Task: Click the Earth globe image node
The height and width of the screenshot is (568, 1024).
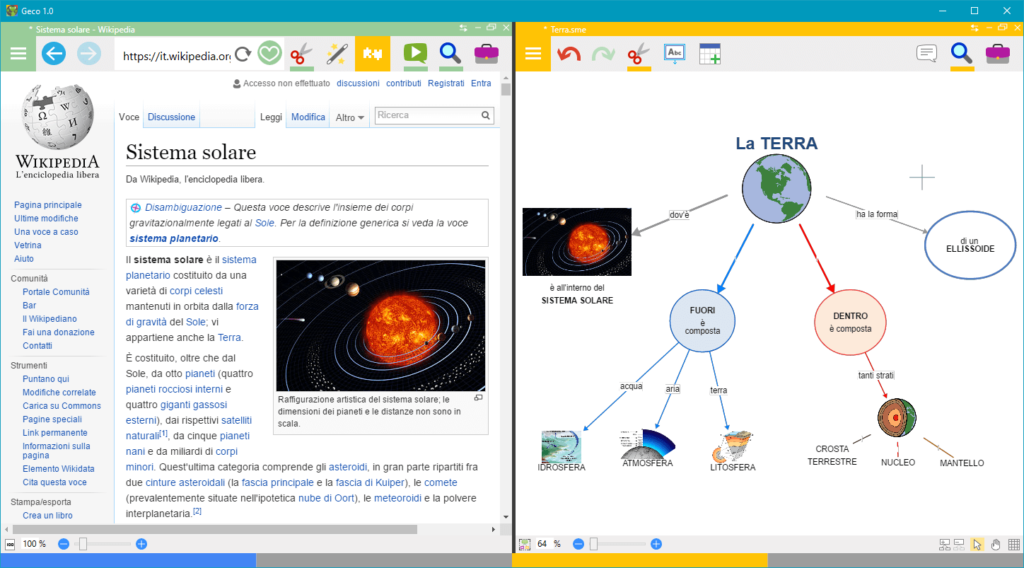Action: coord(776,188)
